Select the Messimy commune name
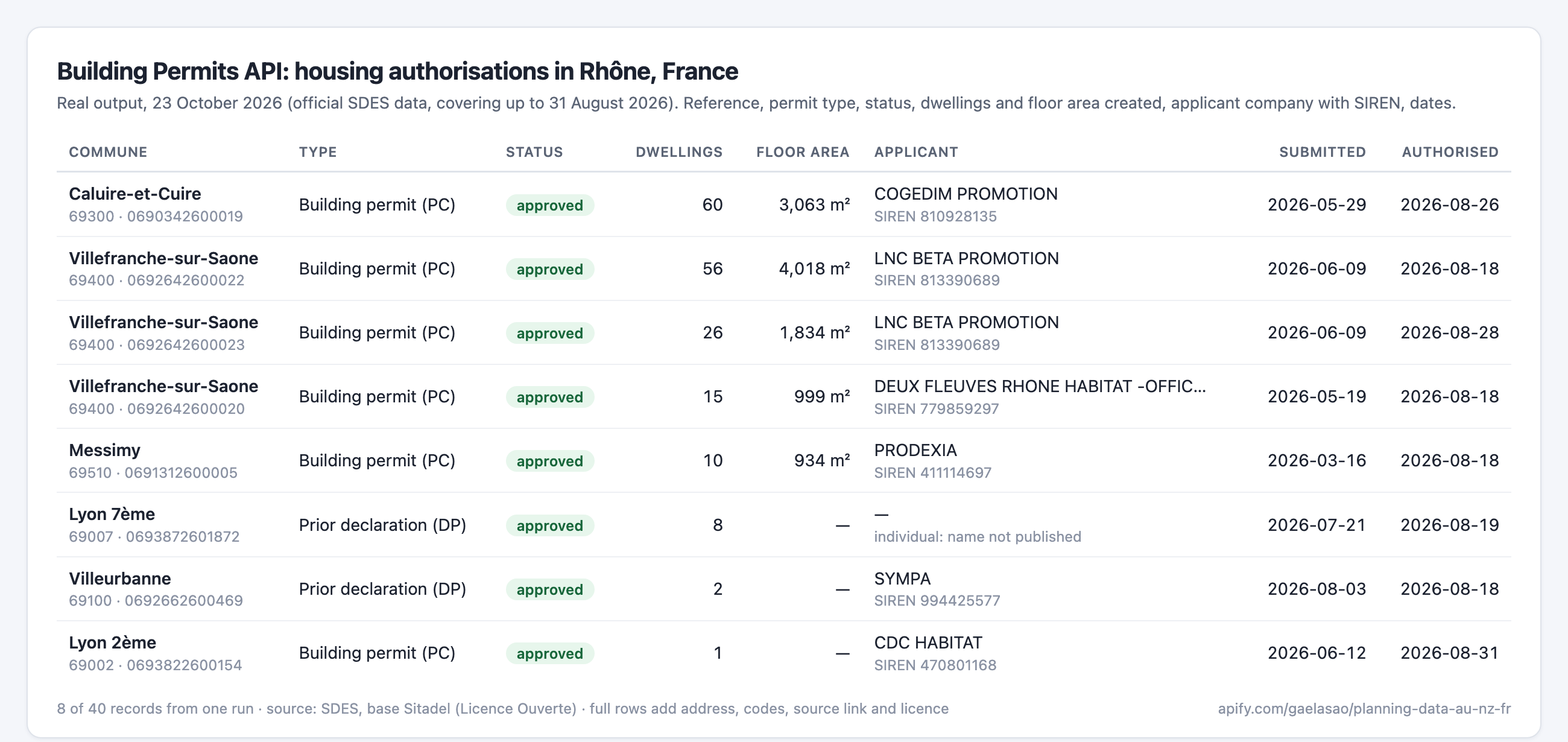Image resolution: width=1568 pixels, height=742 pixels. coord(105,451)
